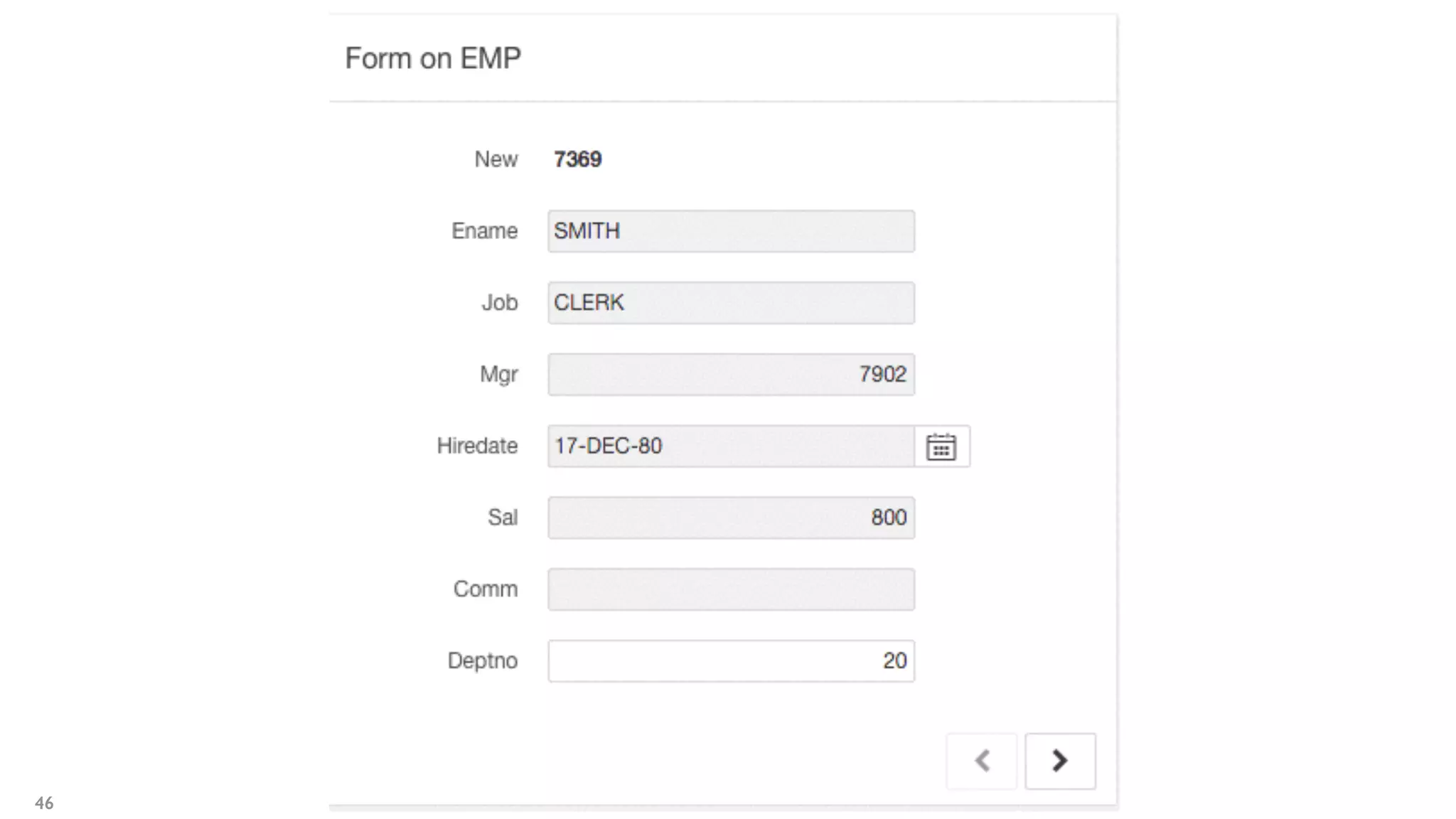Click the Ename field containing SMITH

(x=731, y=231)
